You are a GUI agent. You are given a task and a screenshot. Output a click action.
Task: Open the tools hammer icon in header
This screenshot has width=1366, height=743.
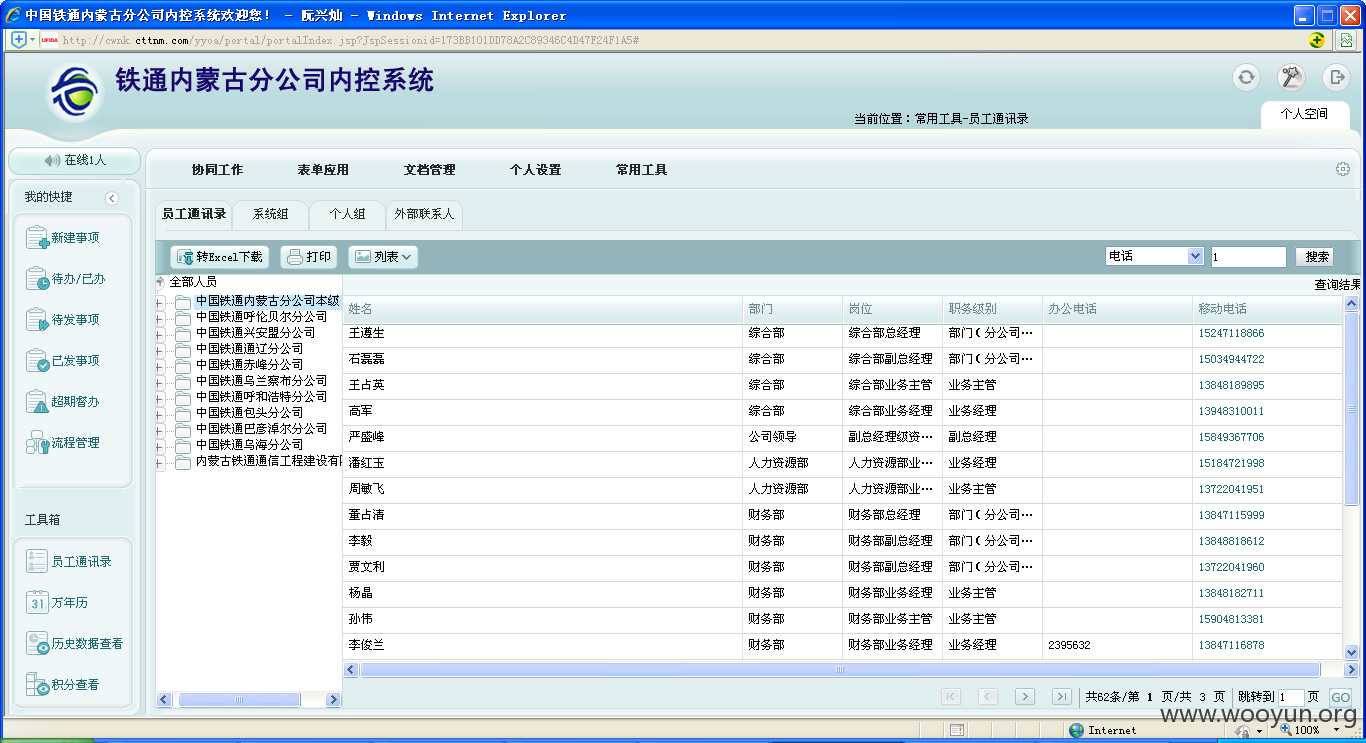click(1291, 77)
